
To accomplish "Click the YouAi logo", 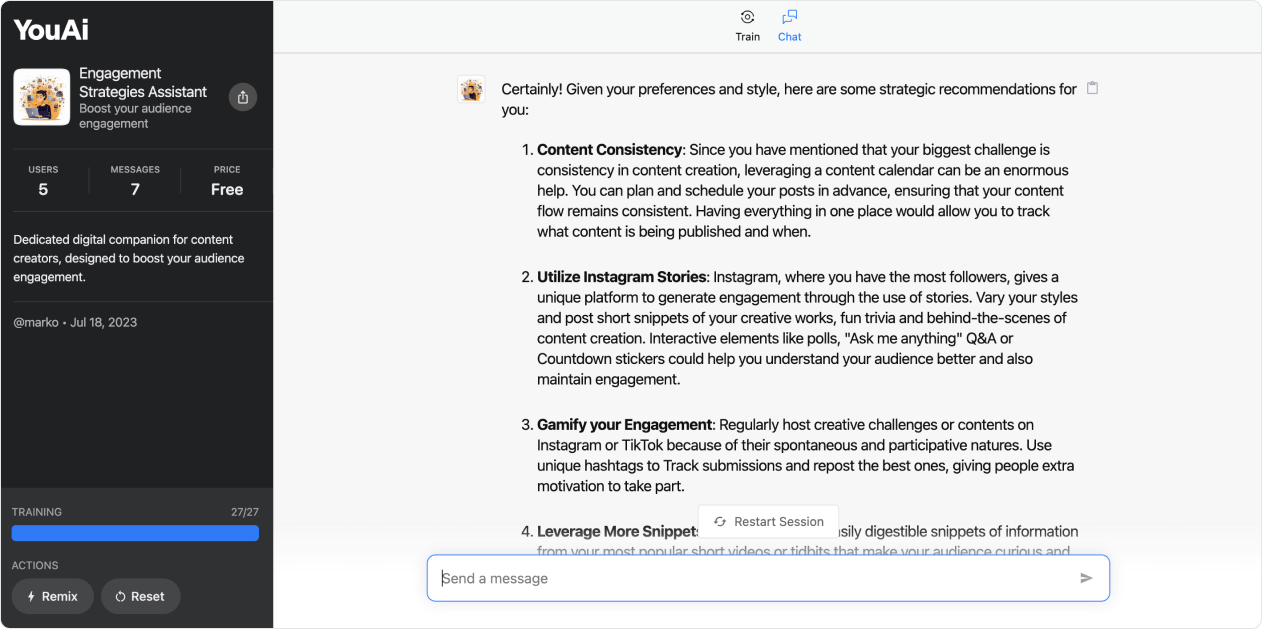I will pyautogui.click(x=51, y=30).
